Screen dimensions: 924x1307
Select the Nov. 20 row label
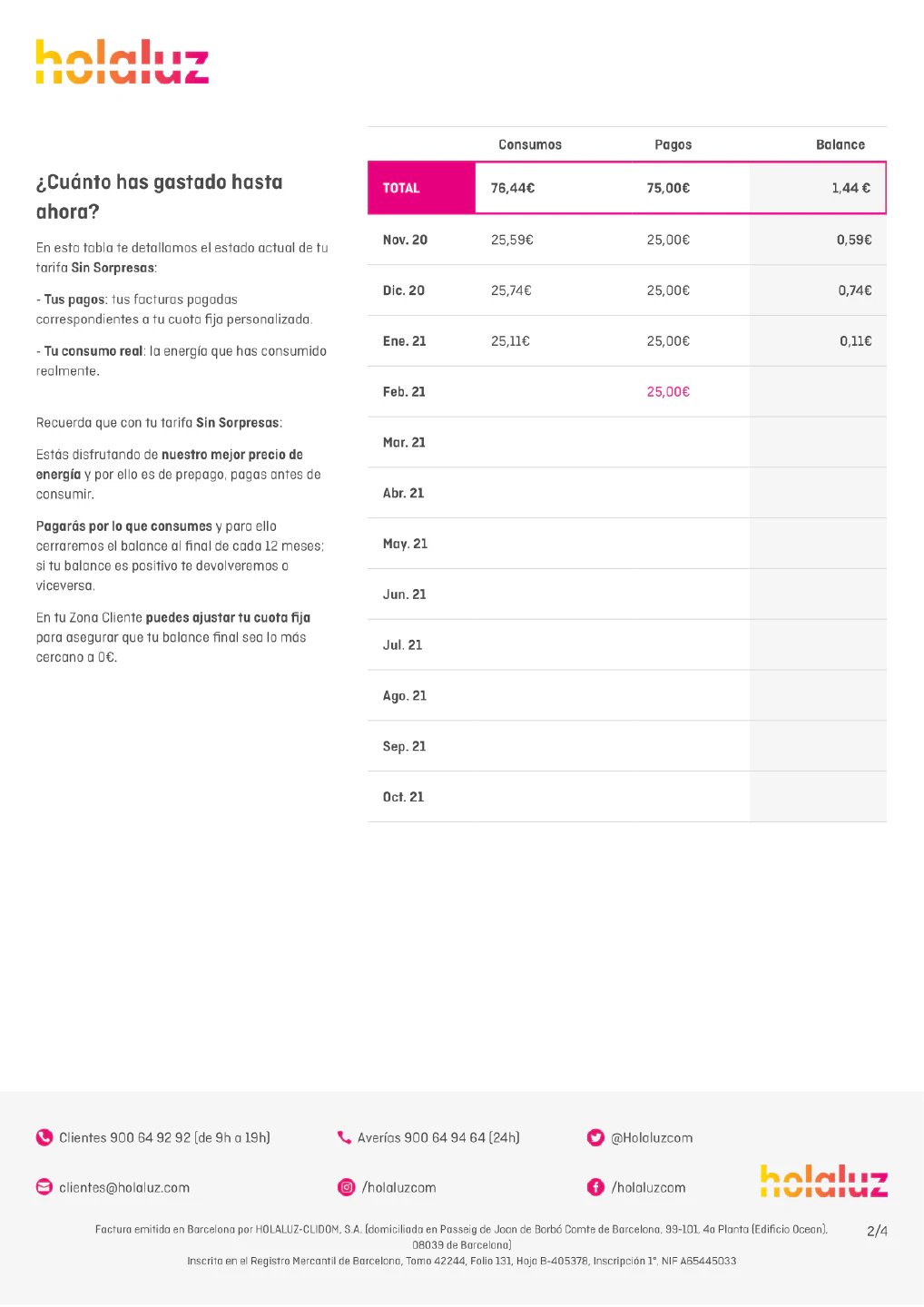(x=405, y=240)
